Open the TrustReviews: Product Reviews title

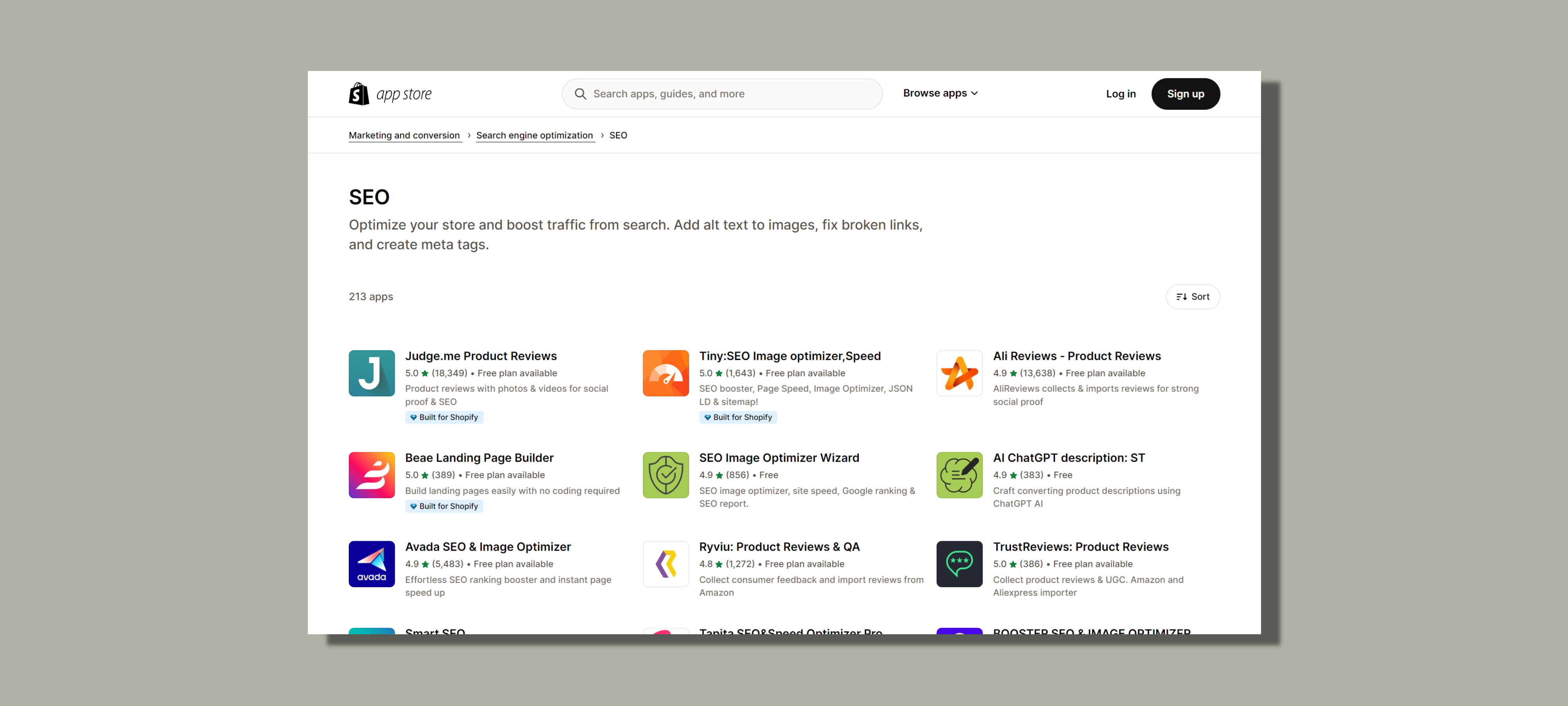coord(1080,546)
